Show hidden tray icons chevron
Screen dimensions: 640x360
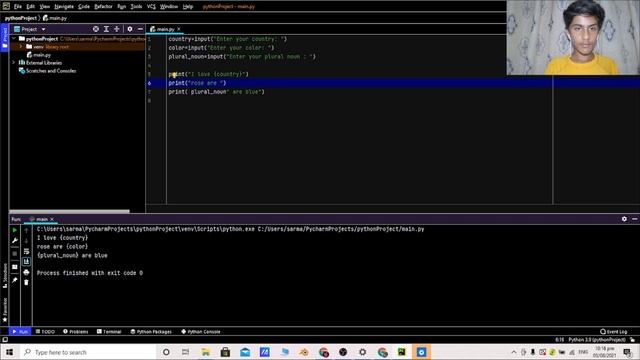point(513,352)
